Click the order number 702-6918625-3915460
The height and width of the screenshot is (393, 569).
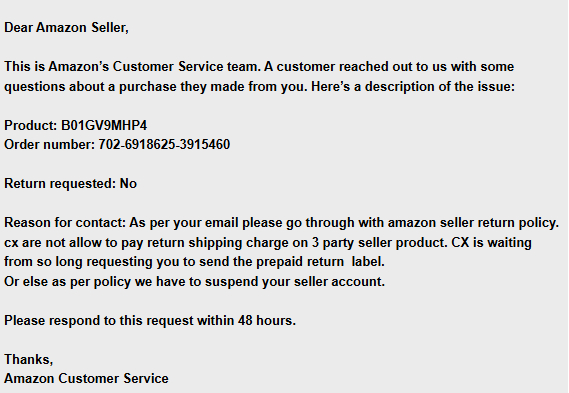click(164, 144)
